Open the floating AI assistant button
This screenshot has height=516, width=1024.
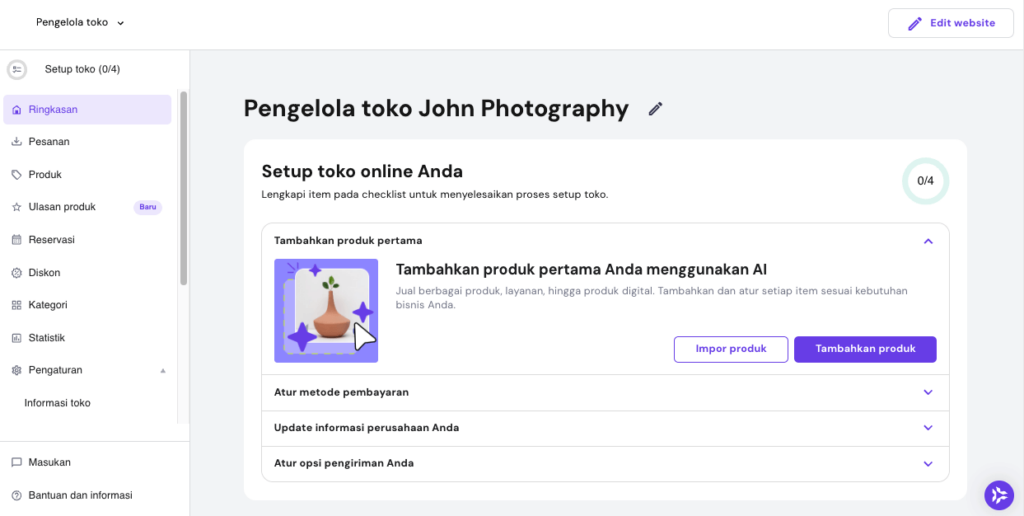998,495
